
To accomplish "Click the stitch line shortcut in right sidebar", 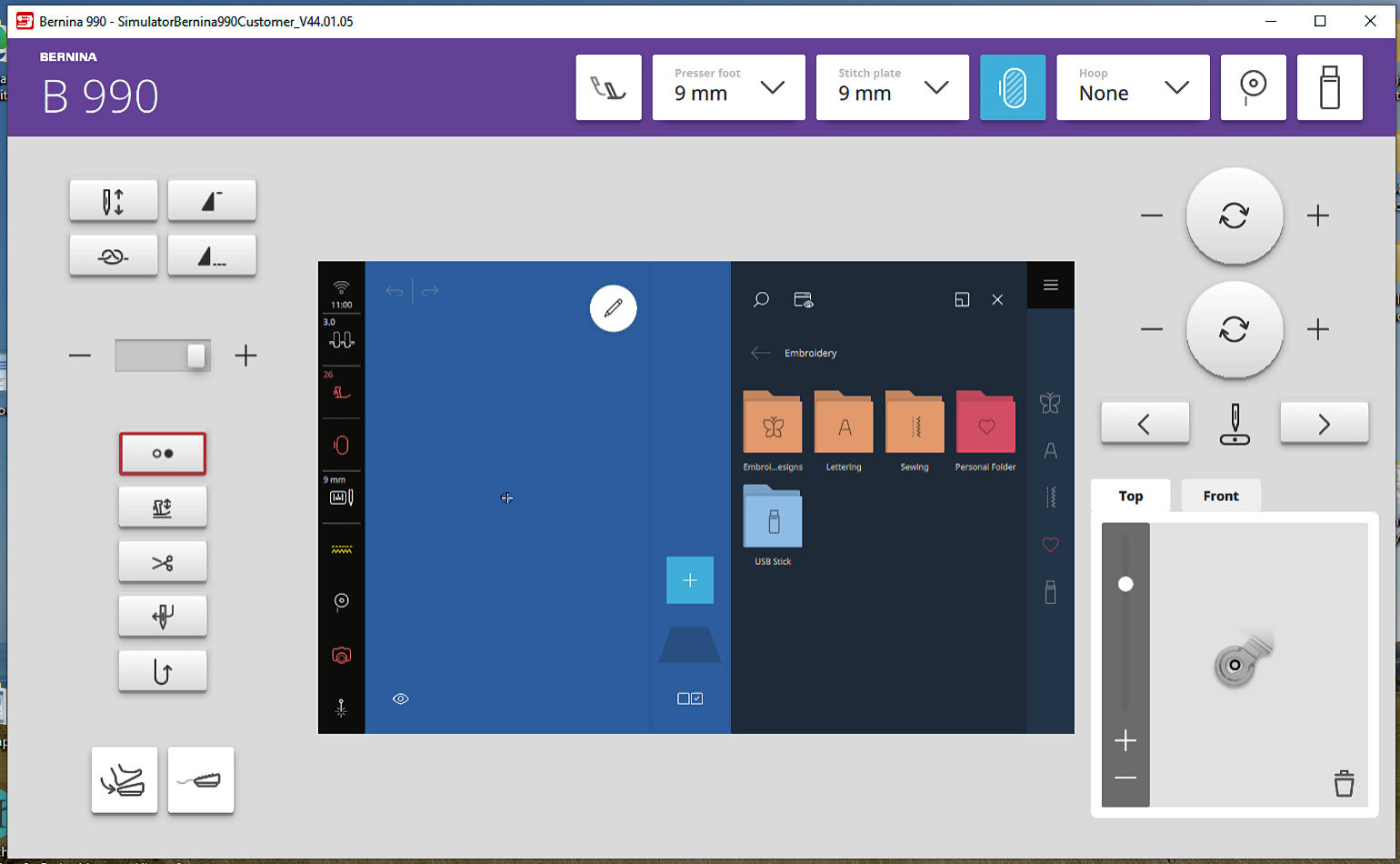I will 1050,497.
